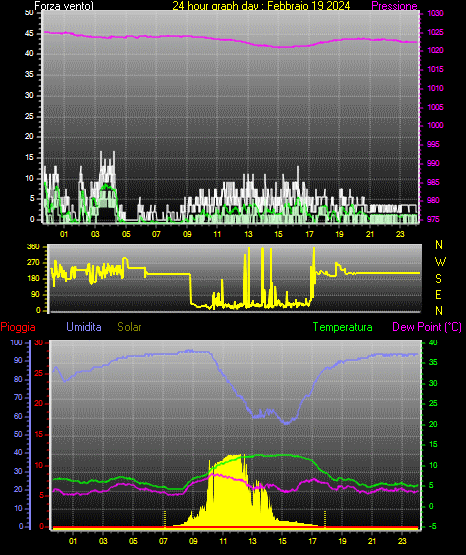This screenshot has height=555, width=466.
Task: Click the E compass direction letter
Action: tap(438, 295)
